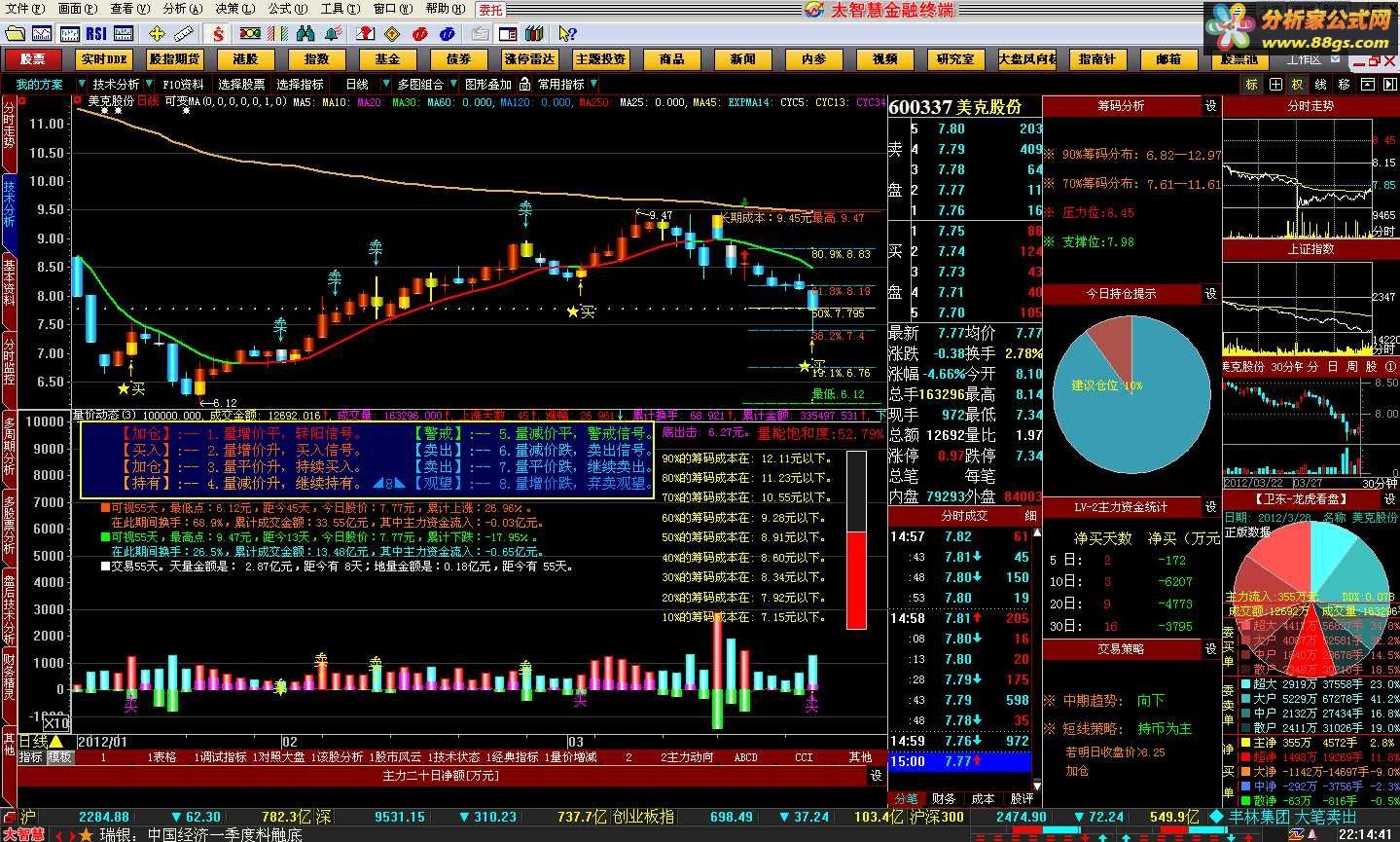The height and width of the screenshot is (842, 1400).
Task: Select the 1量价增减 indicator tab
Action: (x=570, y=756)
